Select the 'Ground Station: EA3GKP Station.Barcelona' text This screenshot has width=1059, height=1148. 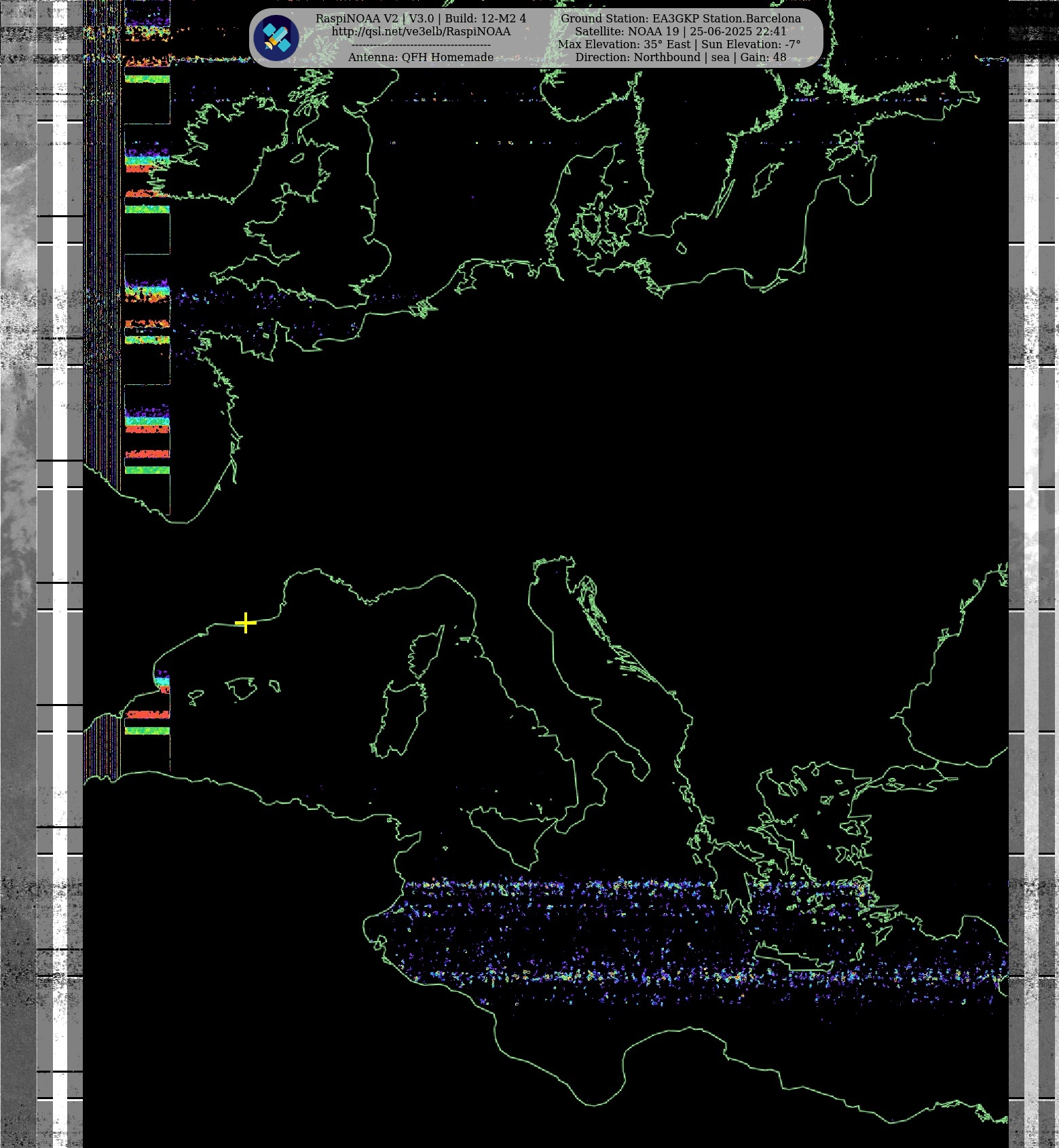tap(681, 18)
